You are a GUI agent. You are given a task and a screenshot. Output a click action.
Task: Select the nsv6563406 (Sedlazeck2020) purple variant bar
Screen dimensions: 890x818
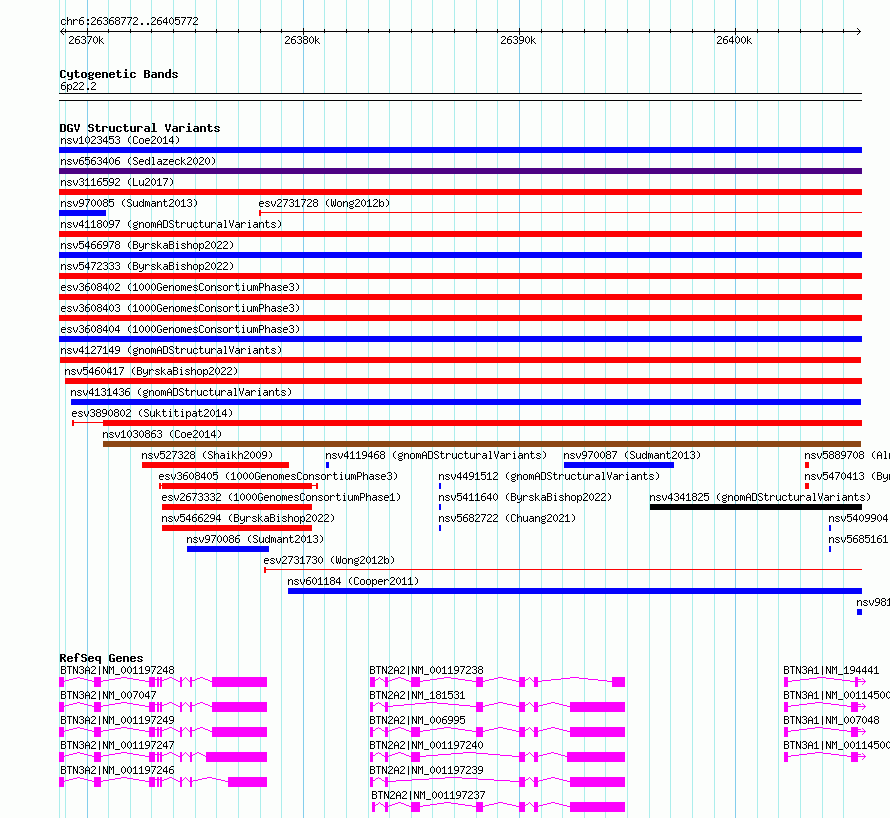[x=460, y=171]
